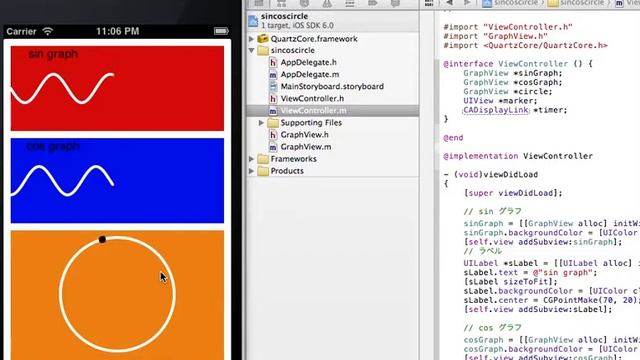Screen dimensions: 640x360
Task: Open the issue navigator warning icon
Action: tap(327, 3)
